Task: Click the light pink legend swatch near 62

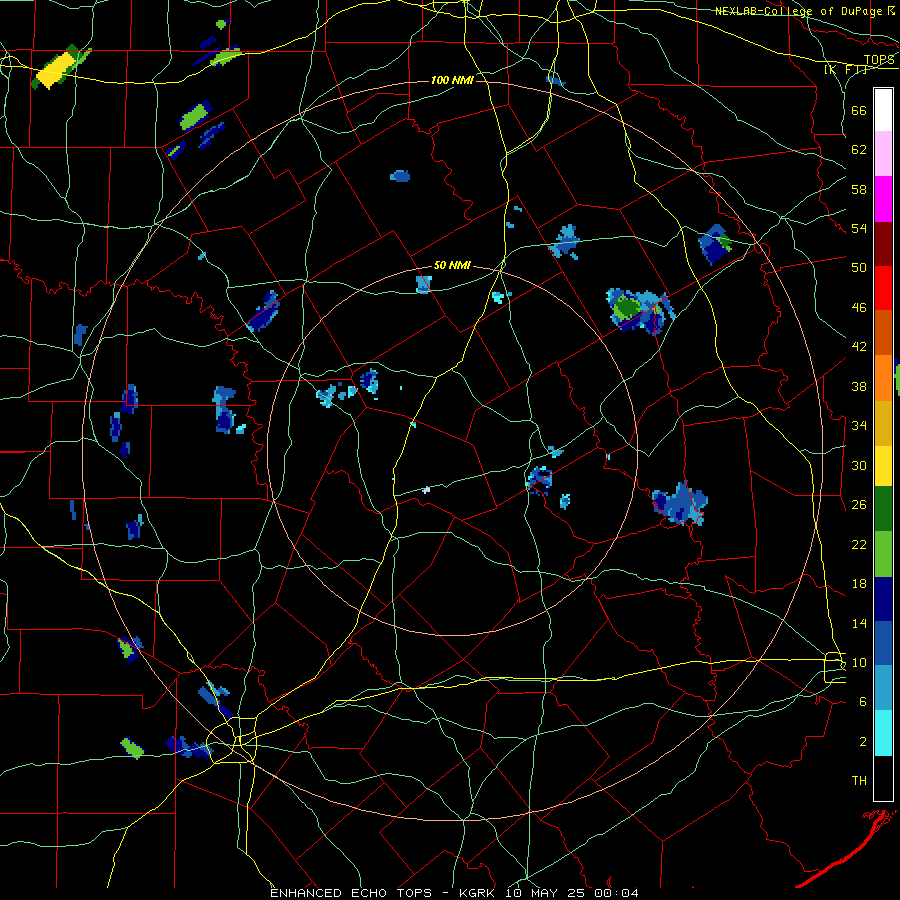Action: (883, 154)
